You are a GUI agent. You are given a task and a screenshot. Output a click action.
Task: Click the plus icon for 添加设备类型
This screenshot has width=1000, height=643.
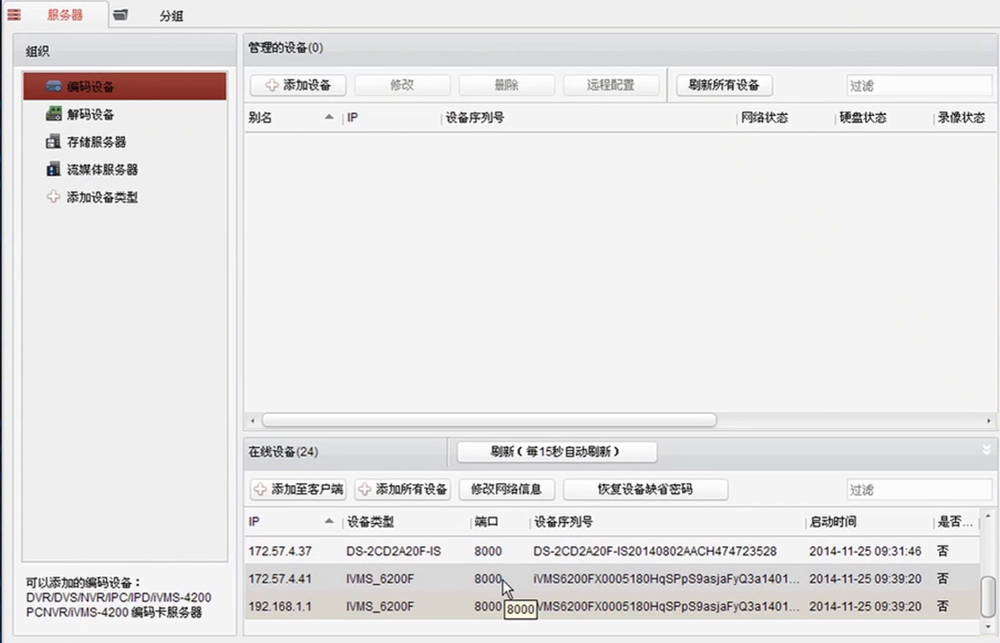click(54, 198)
